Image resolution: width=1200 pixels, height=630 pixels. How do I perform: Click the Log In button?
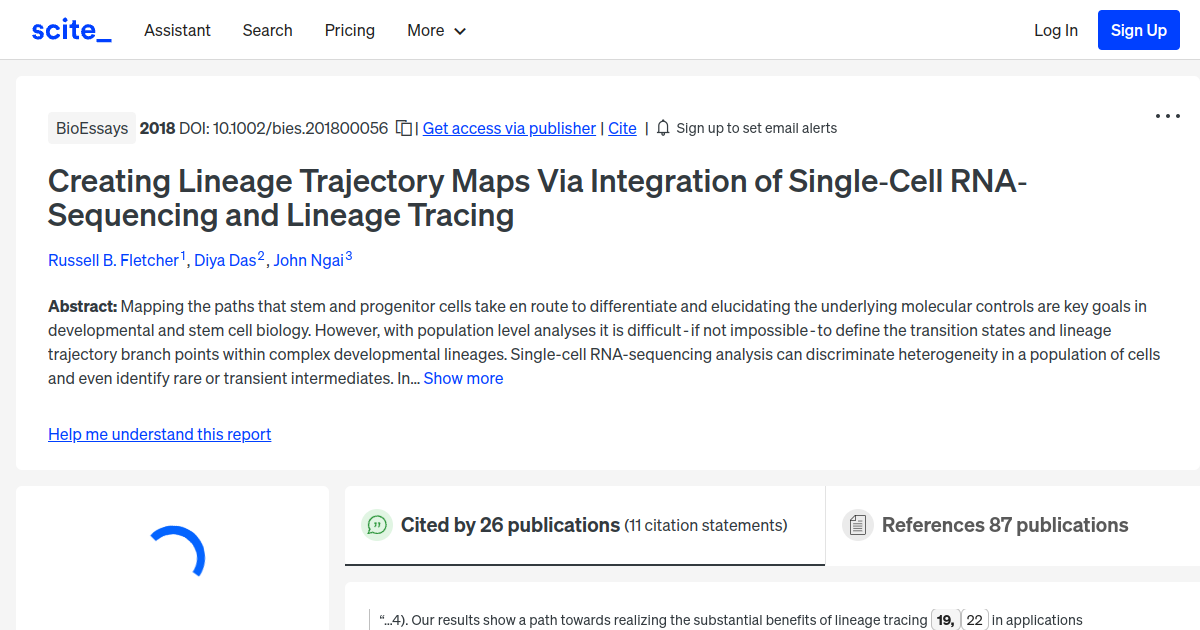(1056, 30)
